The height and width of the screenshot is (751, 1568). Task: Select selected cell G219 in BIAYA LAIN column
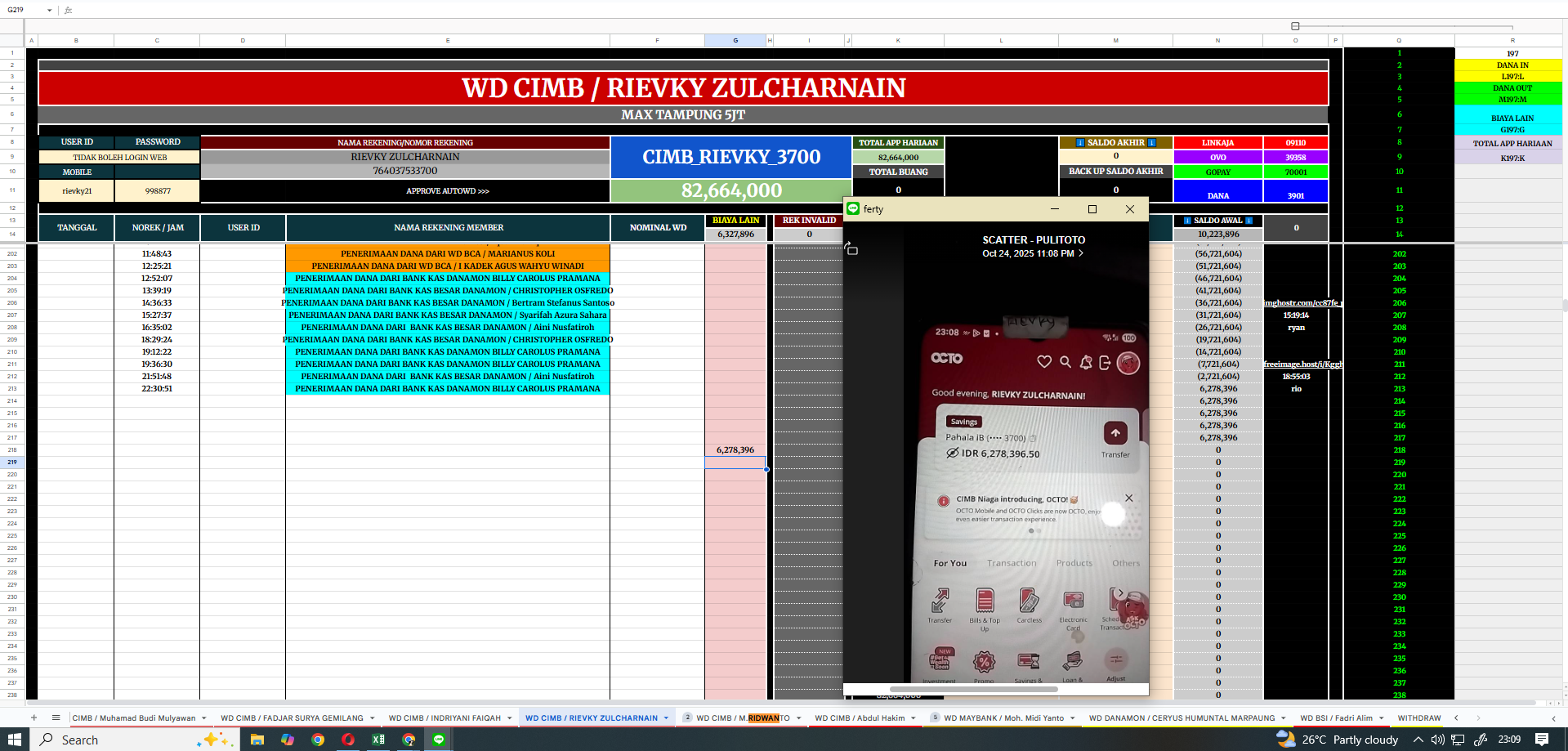735,463
